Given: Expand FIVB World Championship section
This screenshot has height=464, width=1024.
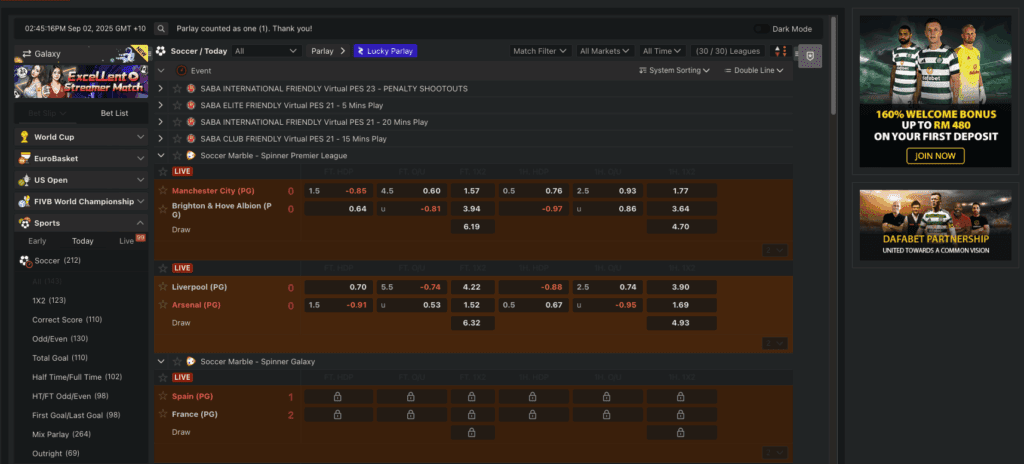Looking at the screenshot, I should pos(82,201).
